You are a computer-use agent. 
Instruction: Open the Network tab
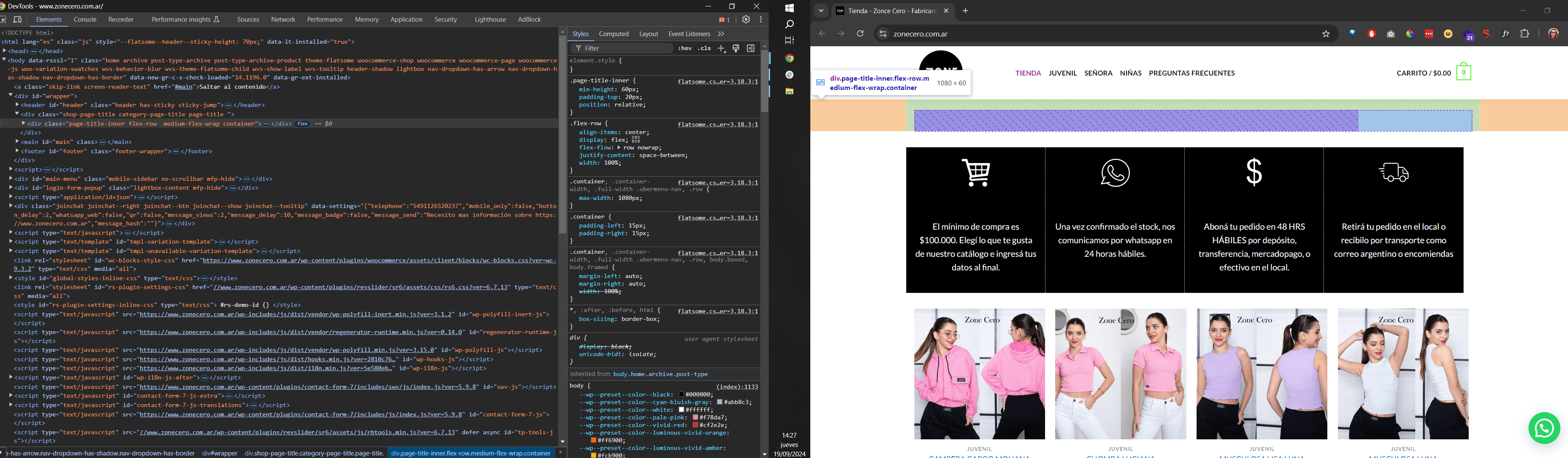coord(283,20)
